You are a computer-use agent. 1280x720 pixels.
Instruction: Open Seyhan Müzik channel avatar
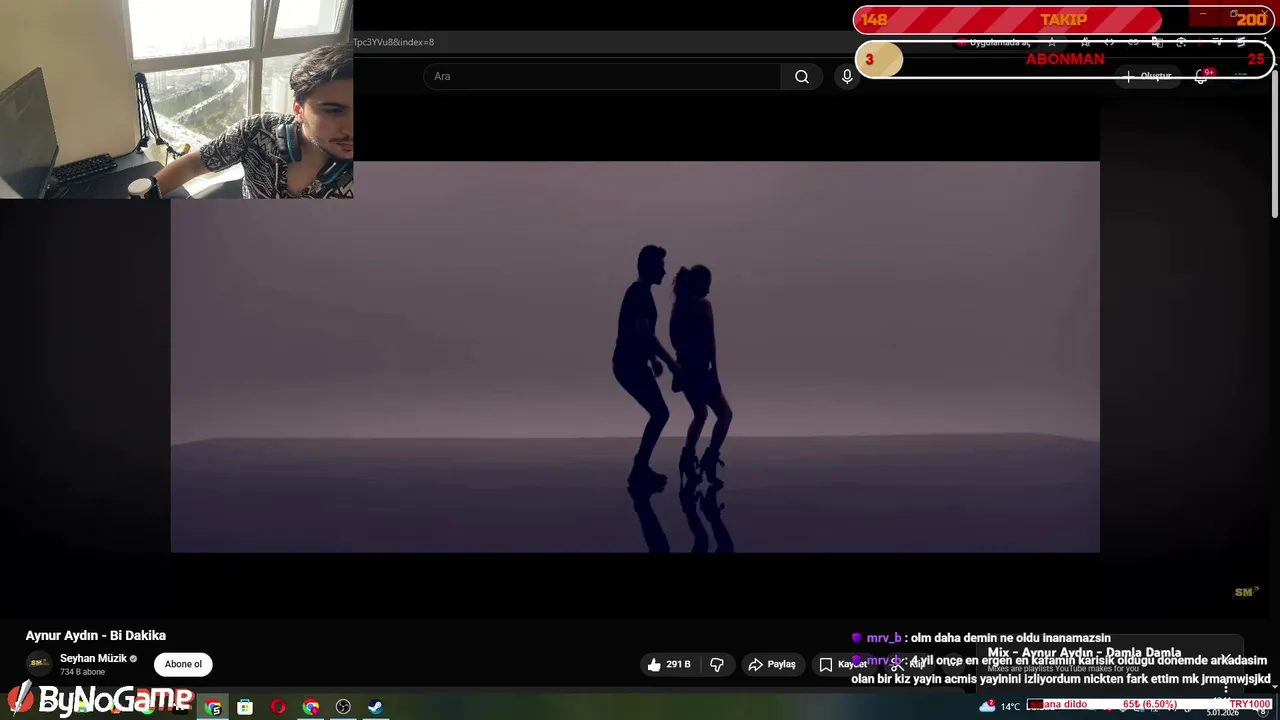[39, 663]
